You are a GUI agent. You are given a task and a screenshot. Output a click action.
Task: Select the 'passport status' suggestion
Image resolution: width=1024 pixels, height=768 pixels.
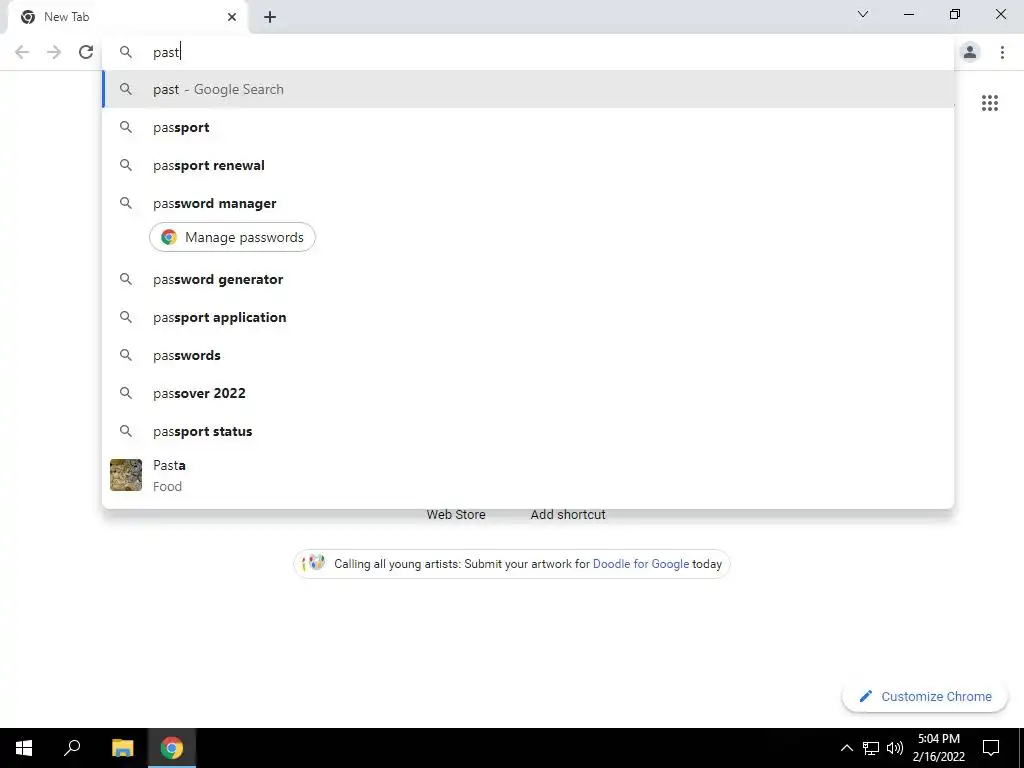click(528, 431)
